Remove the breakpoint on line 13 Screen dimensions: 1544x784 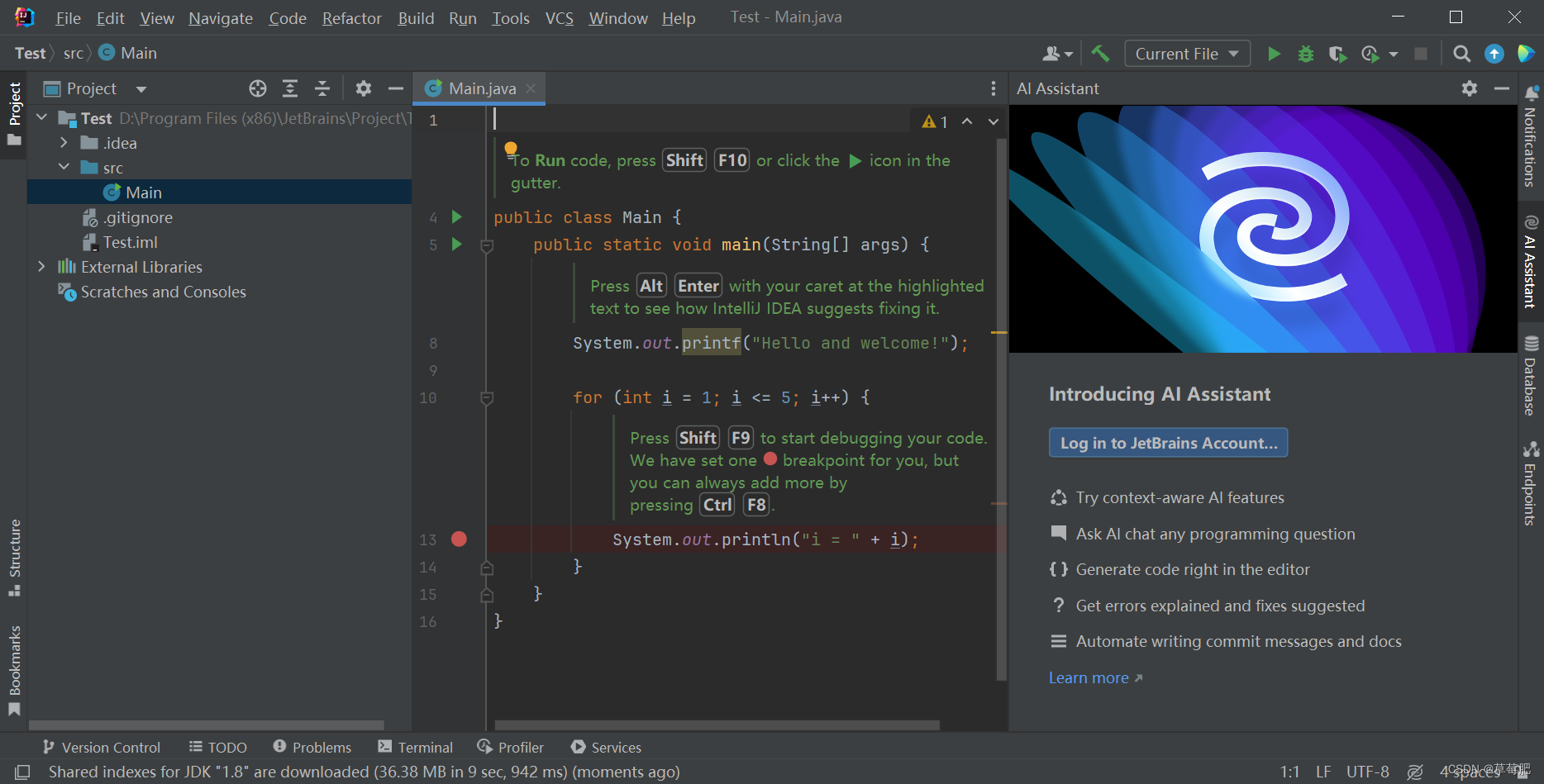tap(460, 539)
